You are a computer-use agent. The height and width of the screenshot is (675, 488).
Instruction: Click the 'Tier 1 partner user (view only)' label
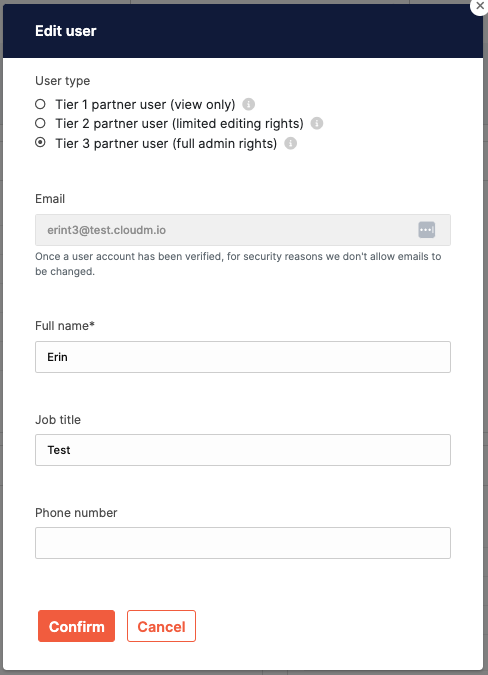pos(145,105)
